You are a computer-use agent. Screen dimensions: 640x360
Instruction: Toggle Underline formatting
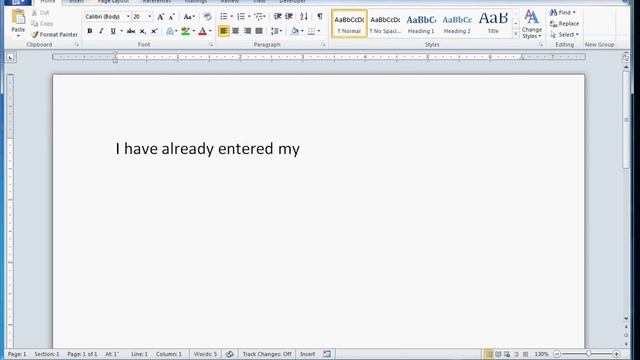[x=113, y=31]
